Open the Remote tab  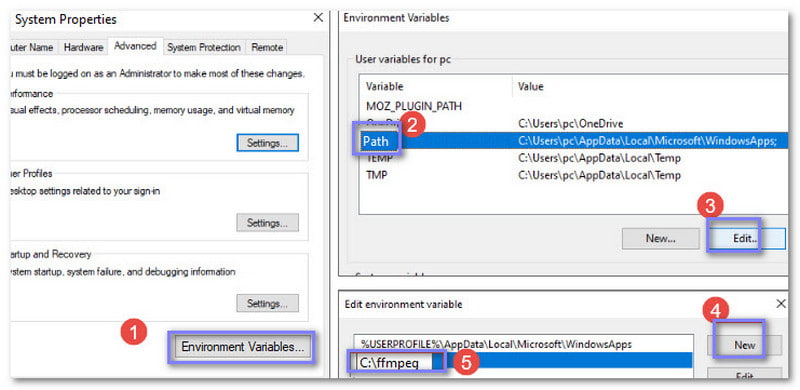(267, 47)
